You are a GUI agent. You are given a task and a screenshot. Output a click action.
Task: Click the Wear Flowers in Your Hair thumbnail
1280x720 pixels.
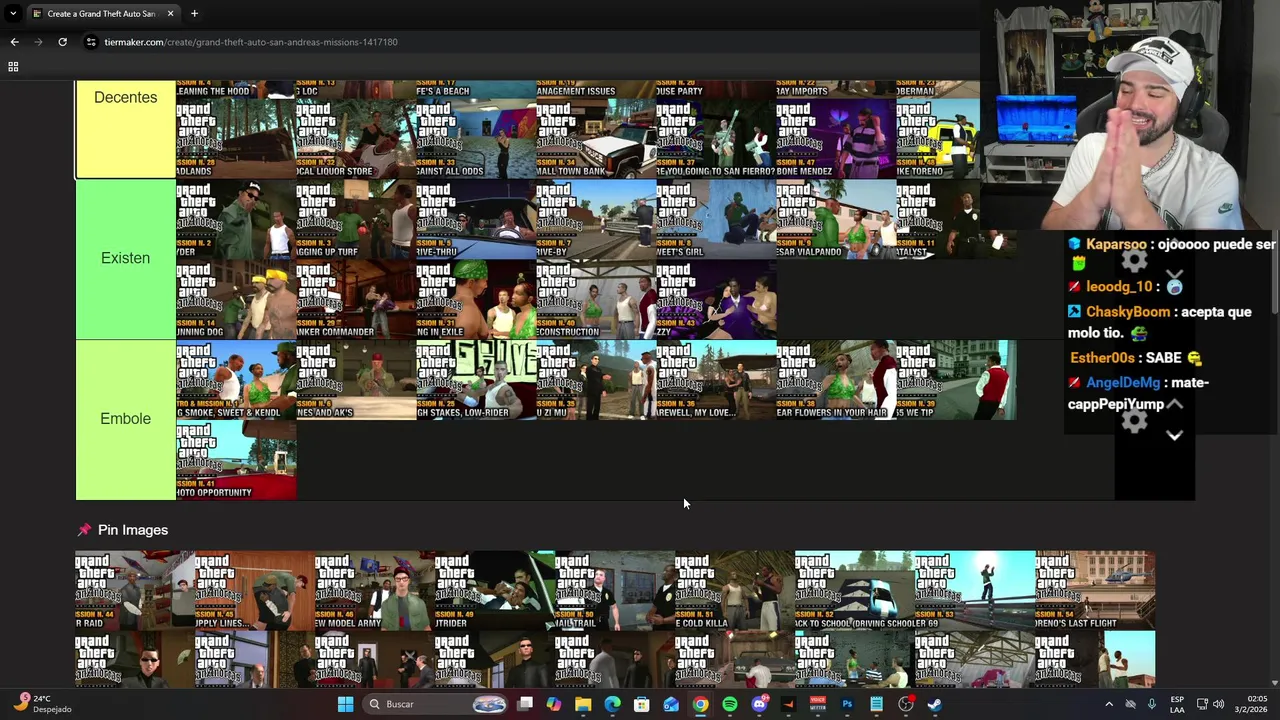836,380
